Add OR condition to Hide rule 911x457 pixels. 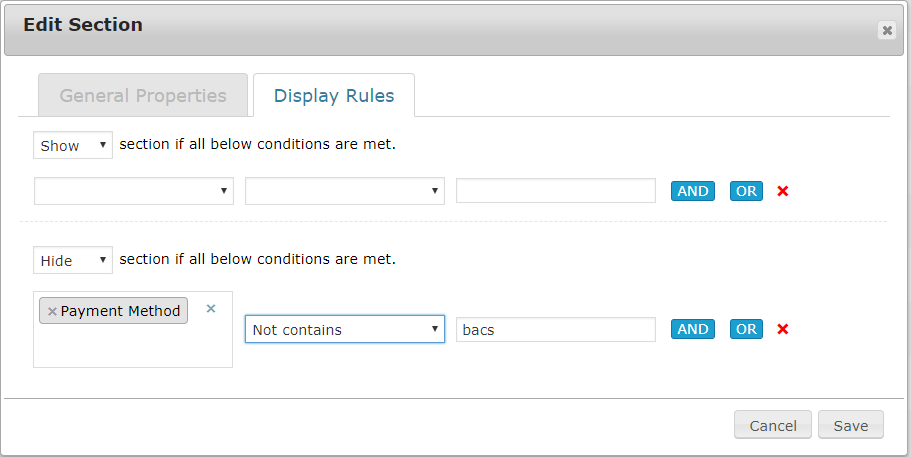click(746, 329)
